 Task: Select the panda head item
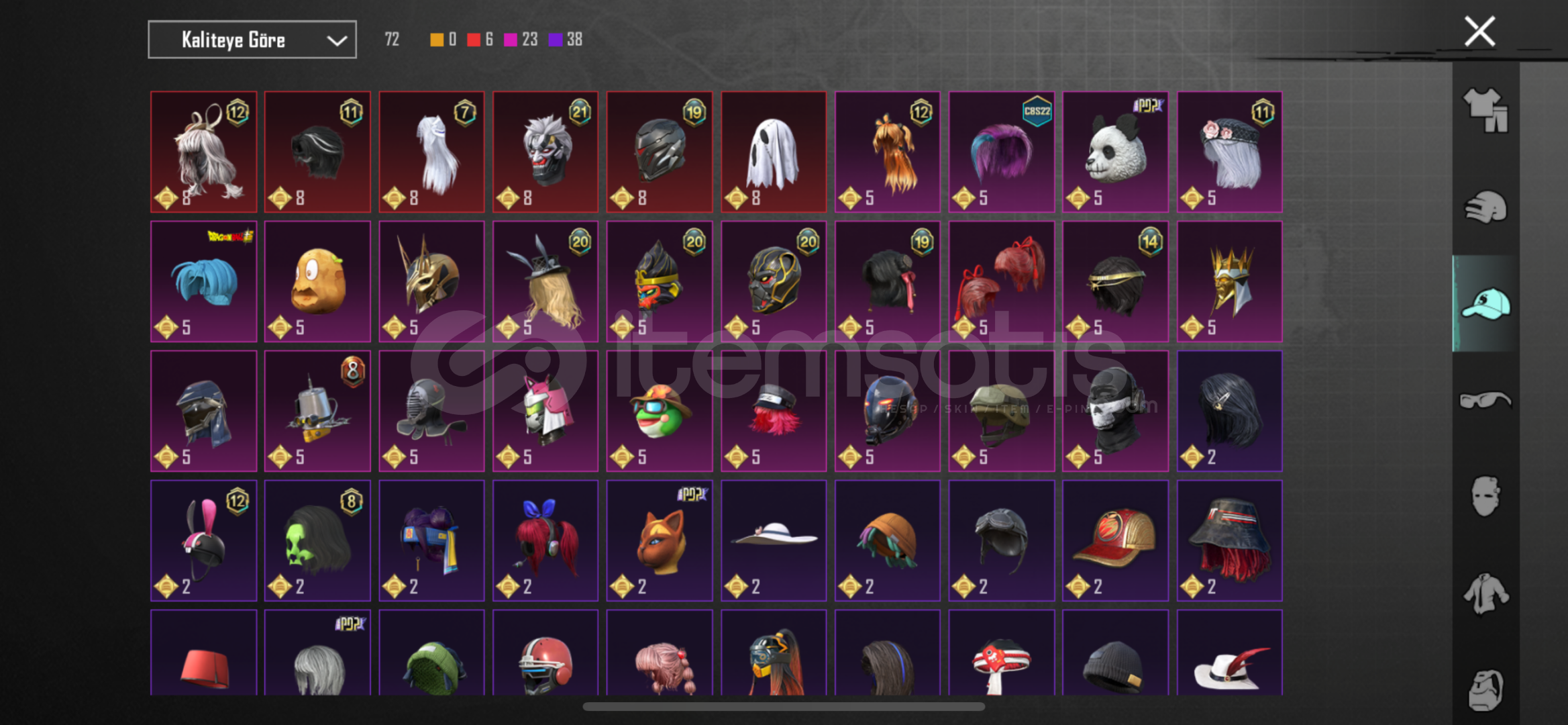click(1115, 152)
